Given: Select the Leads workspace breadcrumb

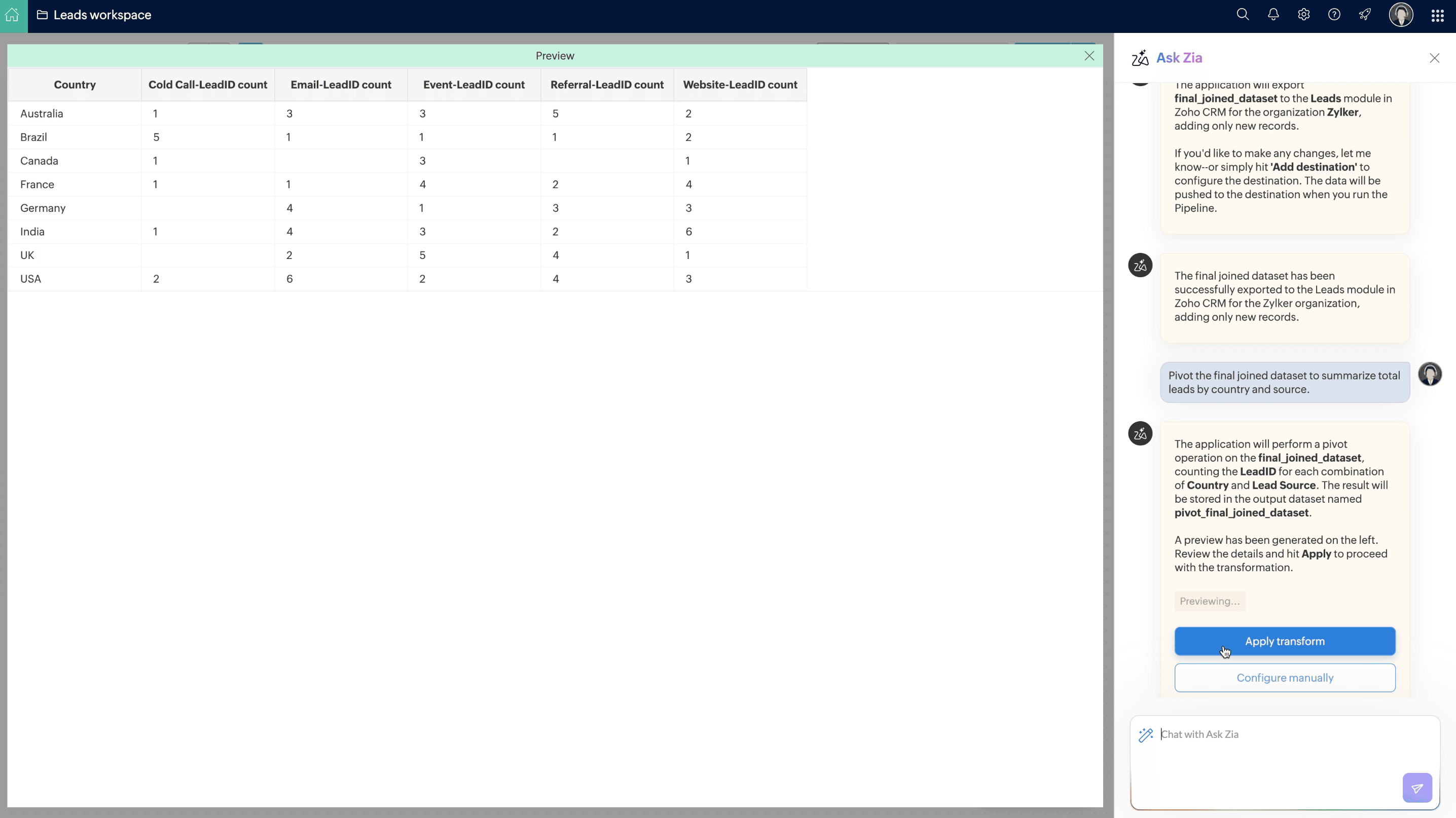Looking at the screenshot, I should point(102,15).
